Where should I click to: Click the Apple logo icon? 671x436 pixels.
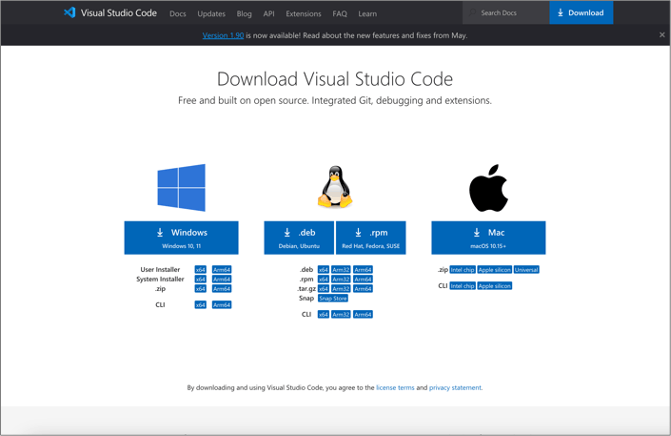click(489, 188)
